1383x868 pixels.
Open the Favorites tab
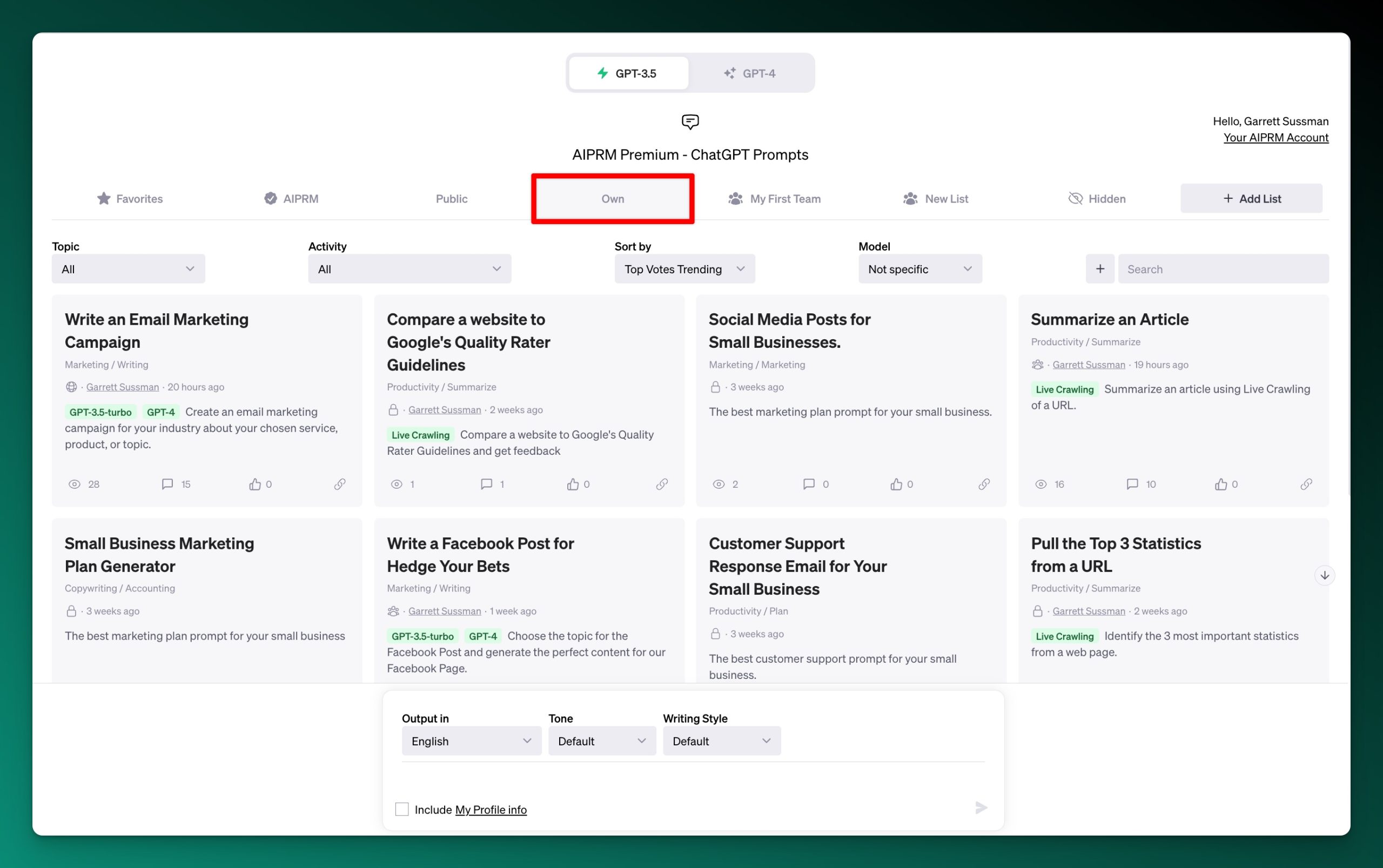coord(130,199)
